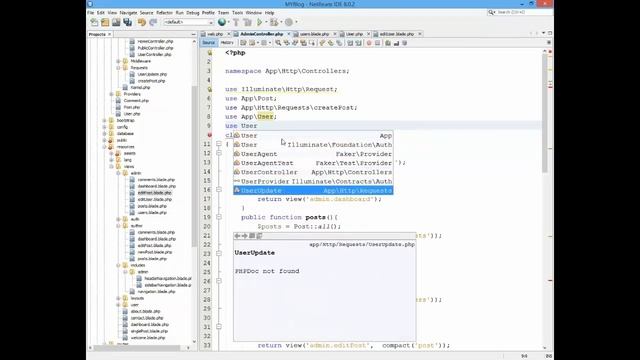The width and height of the screenshot is (640, 360).
Task: Collapse code fold at line 31
Action: 219,327
